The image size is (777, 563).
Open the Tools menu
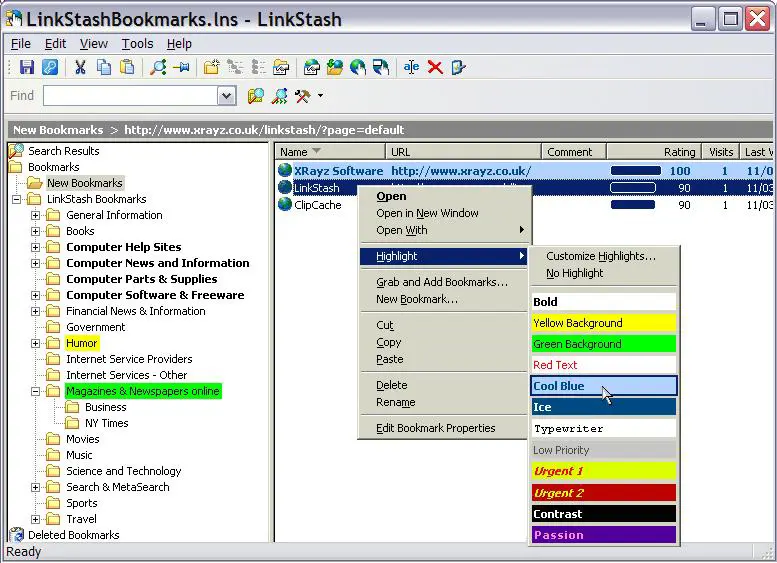click(137, 44)
